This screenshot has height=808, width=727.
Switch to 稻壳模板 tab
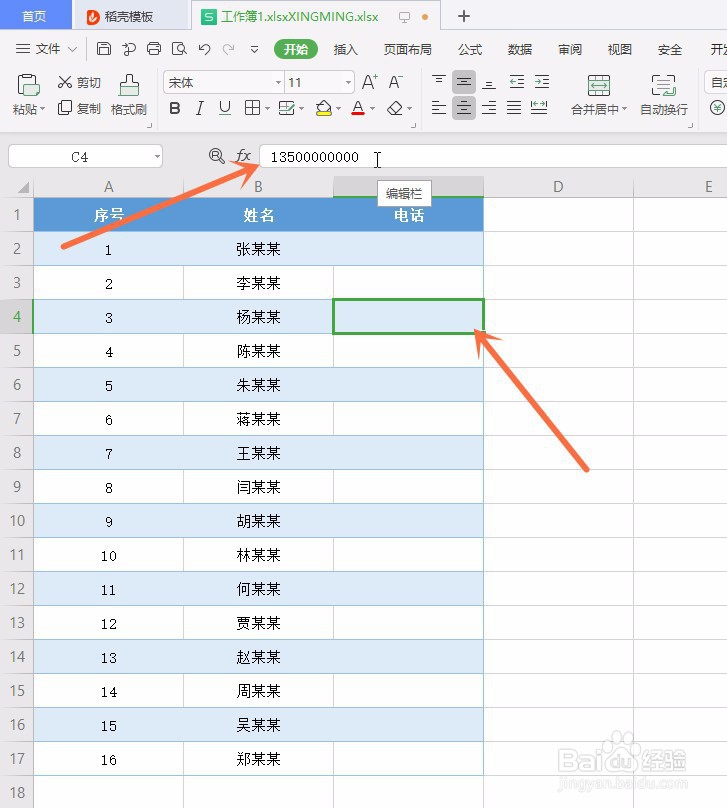129,16
